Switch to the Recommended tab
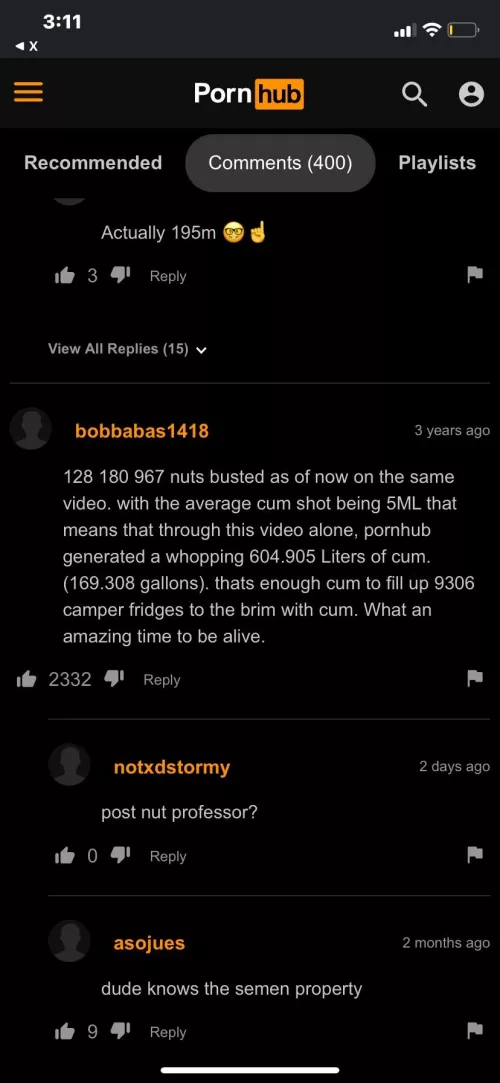Screen dimensions: 500x1083 93,163
